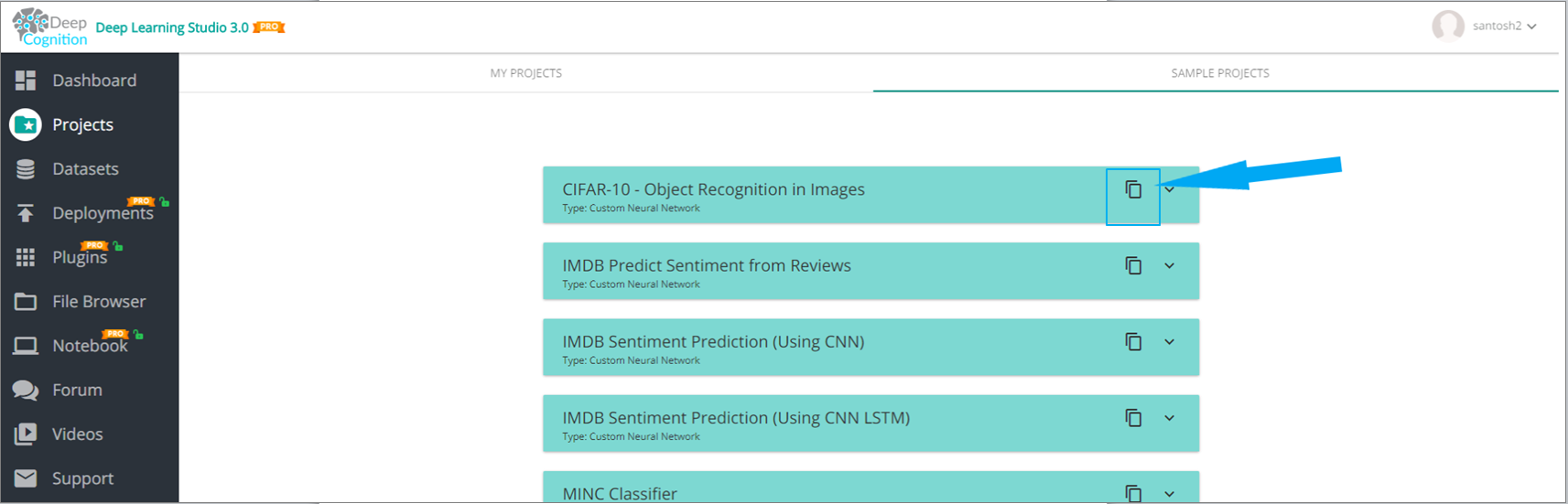Screen dimensions: 1568x504
Task: Expand the IMDB Predict Sentiment project
Action: [1170, 265]
